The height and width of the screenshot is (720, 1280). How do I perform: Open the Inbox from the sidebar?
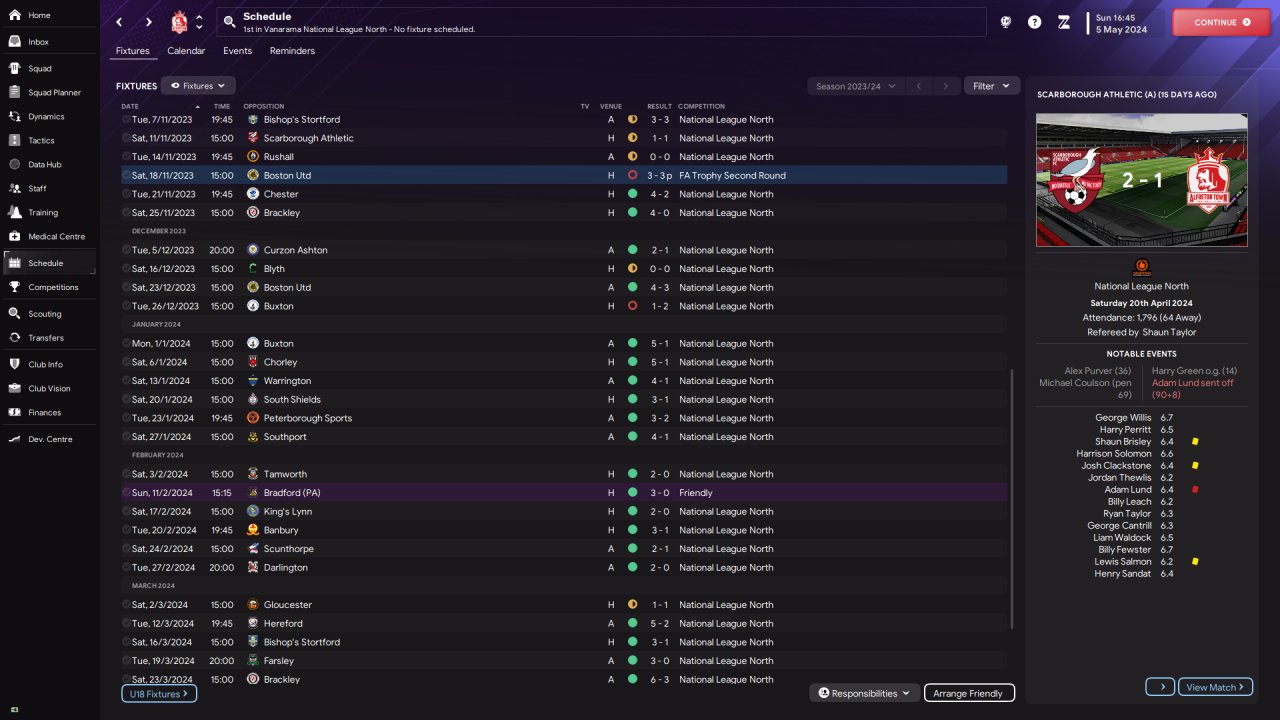(x=40, y=42)
